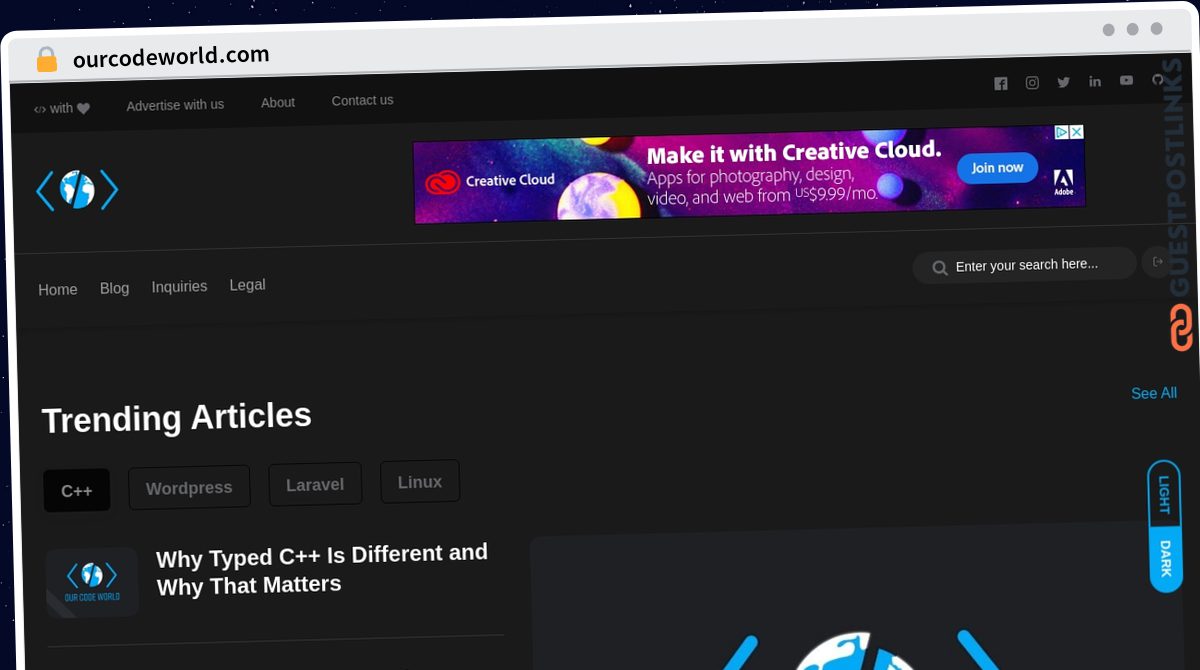
Task: Switch theme to LIGHT mode
Action: point(1163,493)
